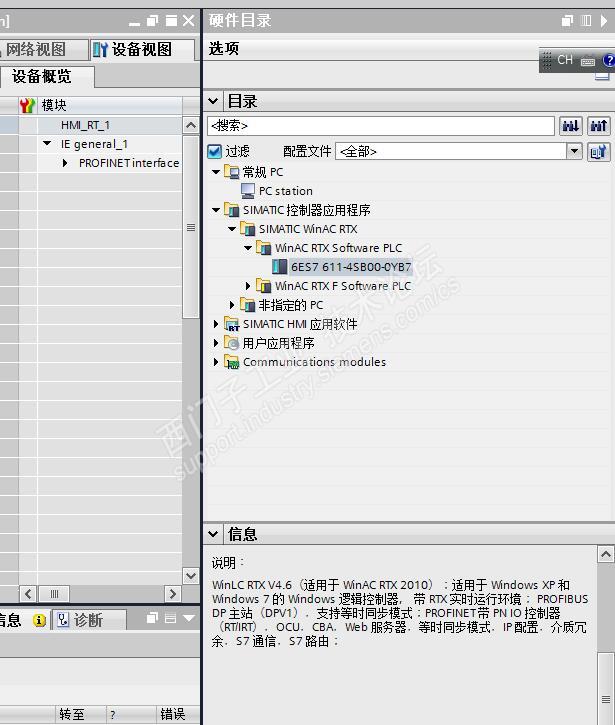
Task: Collapse the 信息 information section
Action: pos(213,534)
